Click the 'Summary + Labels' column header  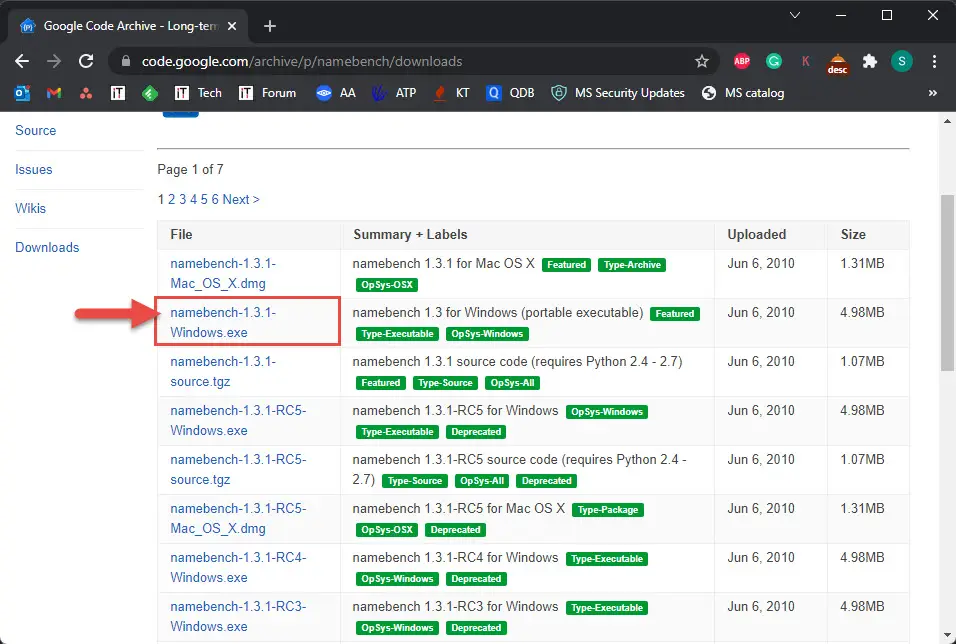point(410,235)
